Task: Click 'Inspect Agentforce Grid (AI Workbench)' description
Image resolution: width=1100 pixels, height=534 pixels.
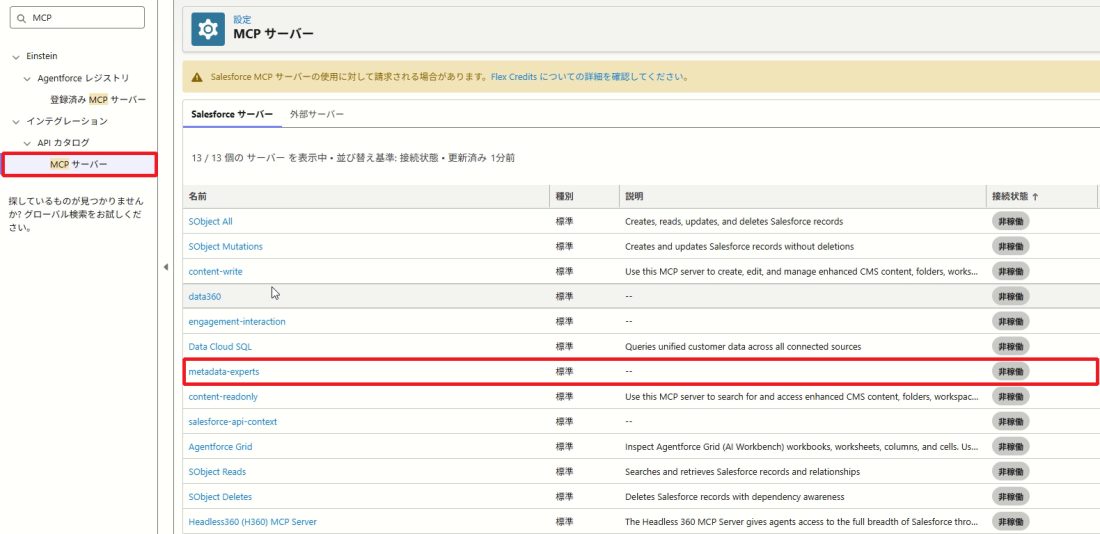Action: tap(802, 446)
